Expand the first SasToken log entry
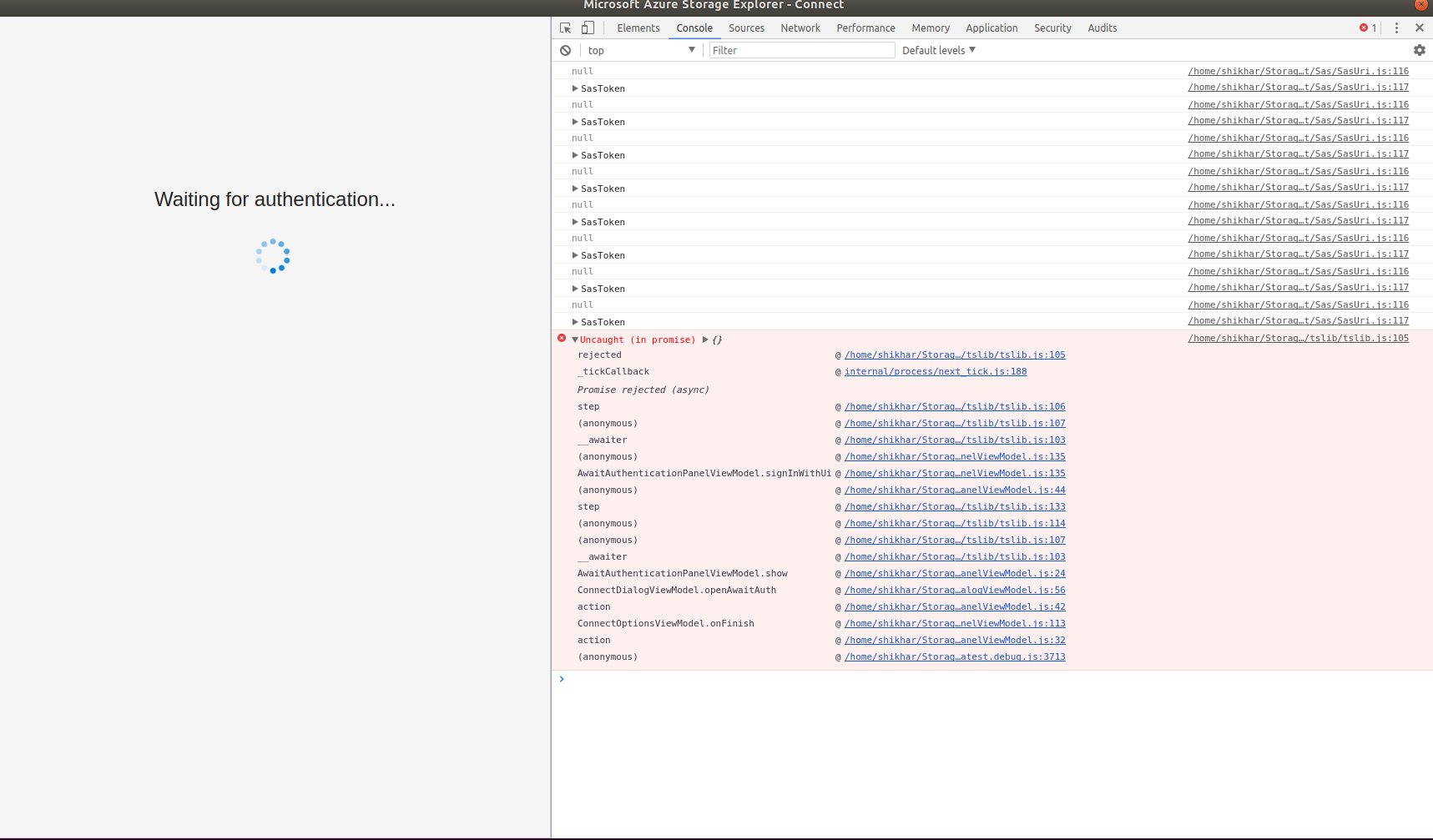The width and height of the screenshot is (1433, 840). (x=575, y=88)
